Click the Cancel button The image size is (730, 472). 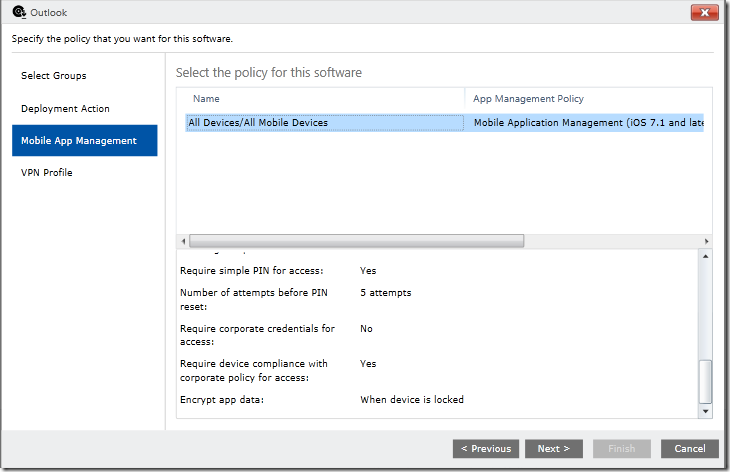689,449
